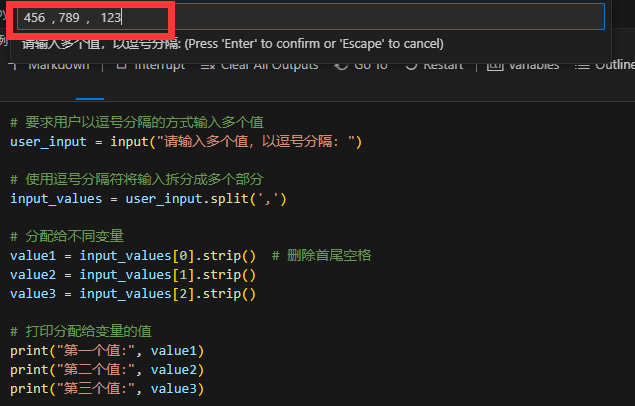Click comment line 使用逗号分隔符将输入拆分成多个部分
Viewport: 635px width, 406px height.
click(137, 179)
